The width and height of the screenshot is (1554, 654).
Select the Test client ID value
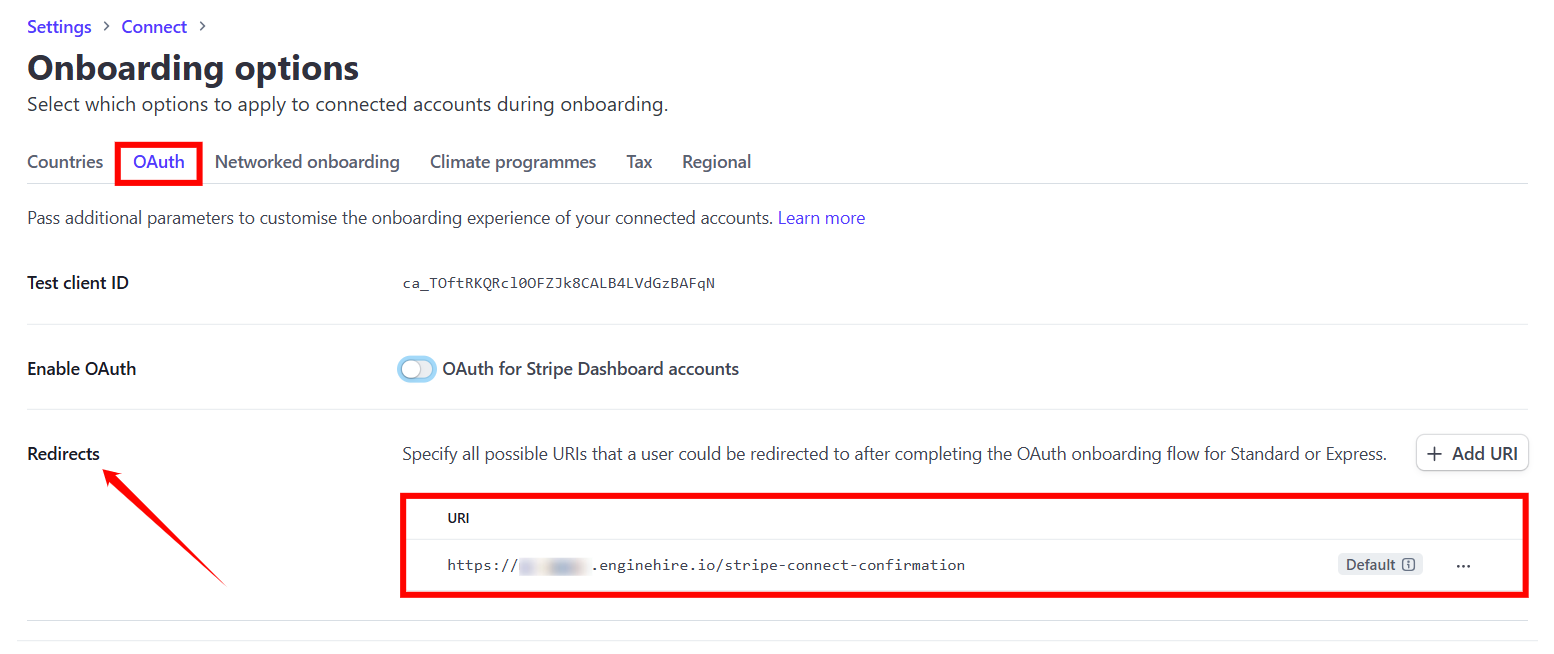click(558, 283)
